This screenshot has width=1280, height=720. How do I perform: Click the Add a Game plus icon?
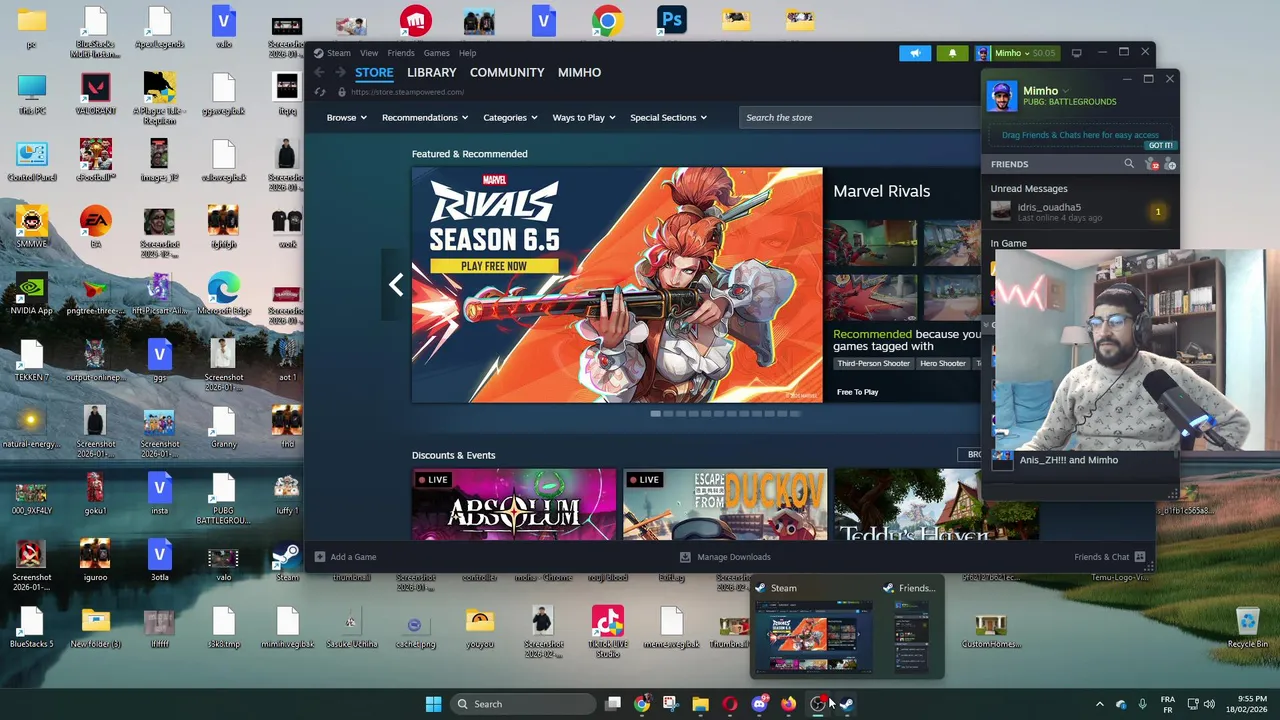tap(320, 557)
